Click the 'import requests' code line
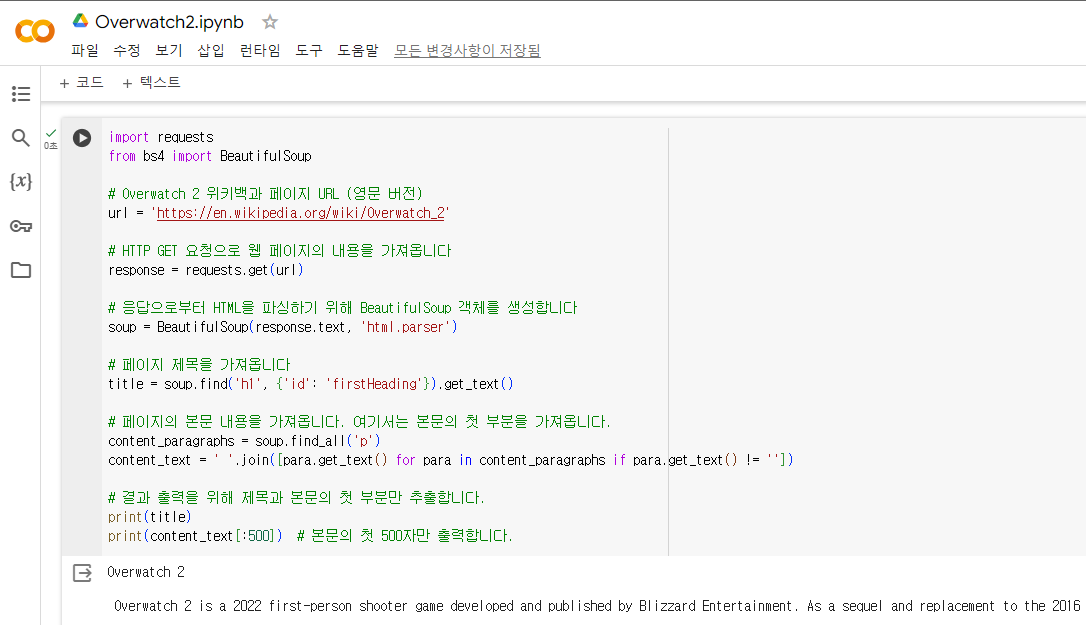 point(161,137)
